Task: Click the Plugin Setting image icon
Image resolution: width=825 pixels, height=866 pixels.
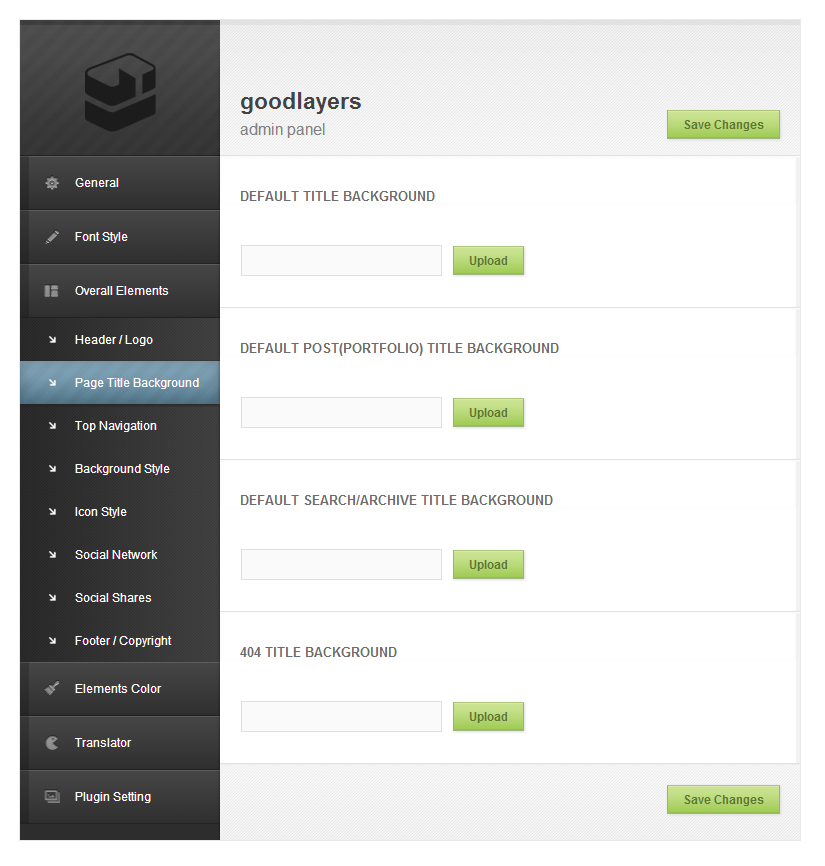Action: [x=52, y=797]
